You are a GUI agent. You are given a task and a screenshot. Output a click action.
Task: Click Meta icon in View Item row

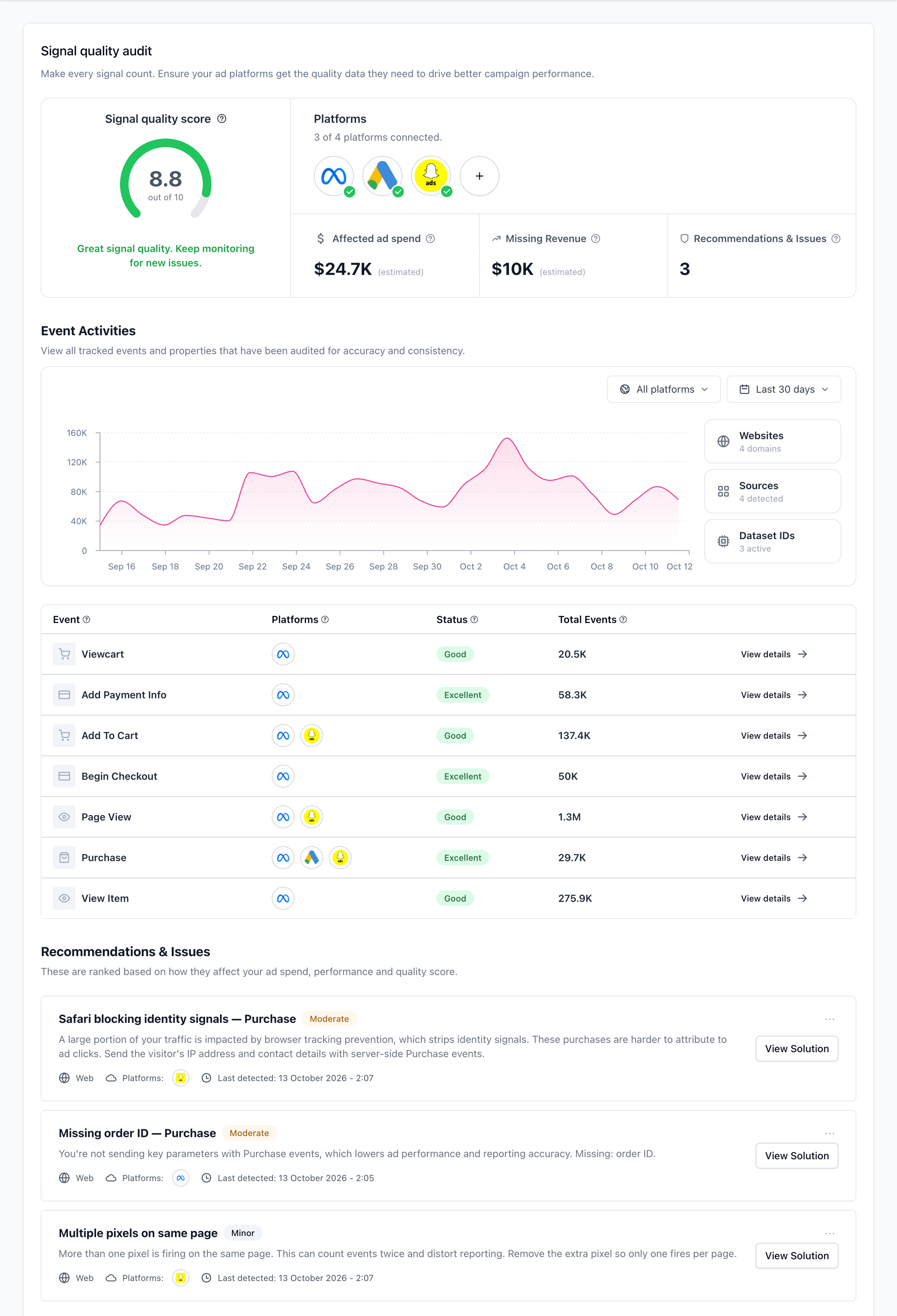click(x=283, y=899)
